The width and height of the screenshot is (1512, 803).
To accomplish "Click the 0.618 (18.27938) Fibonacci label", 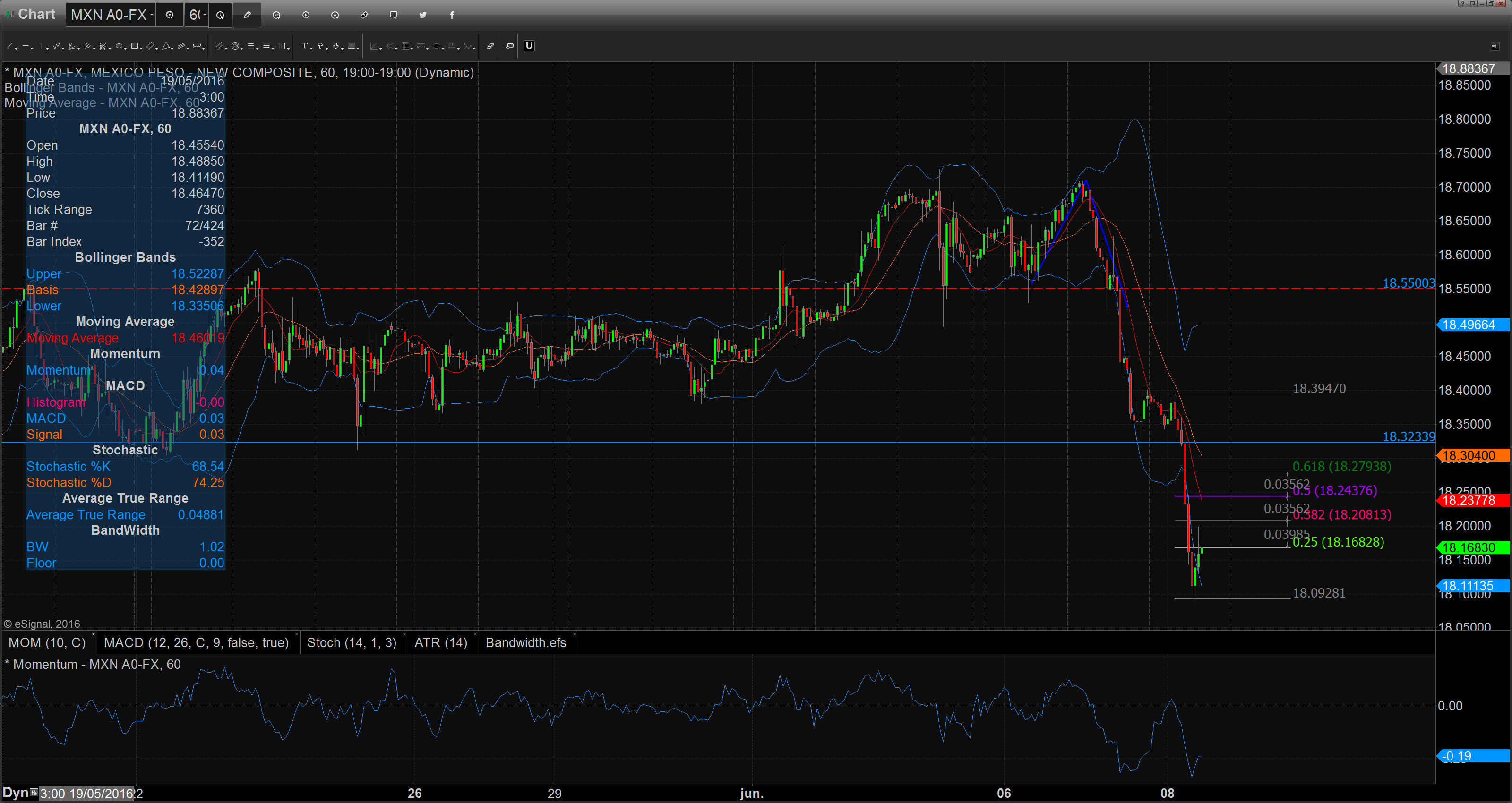I will (x=1342, y=467).
